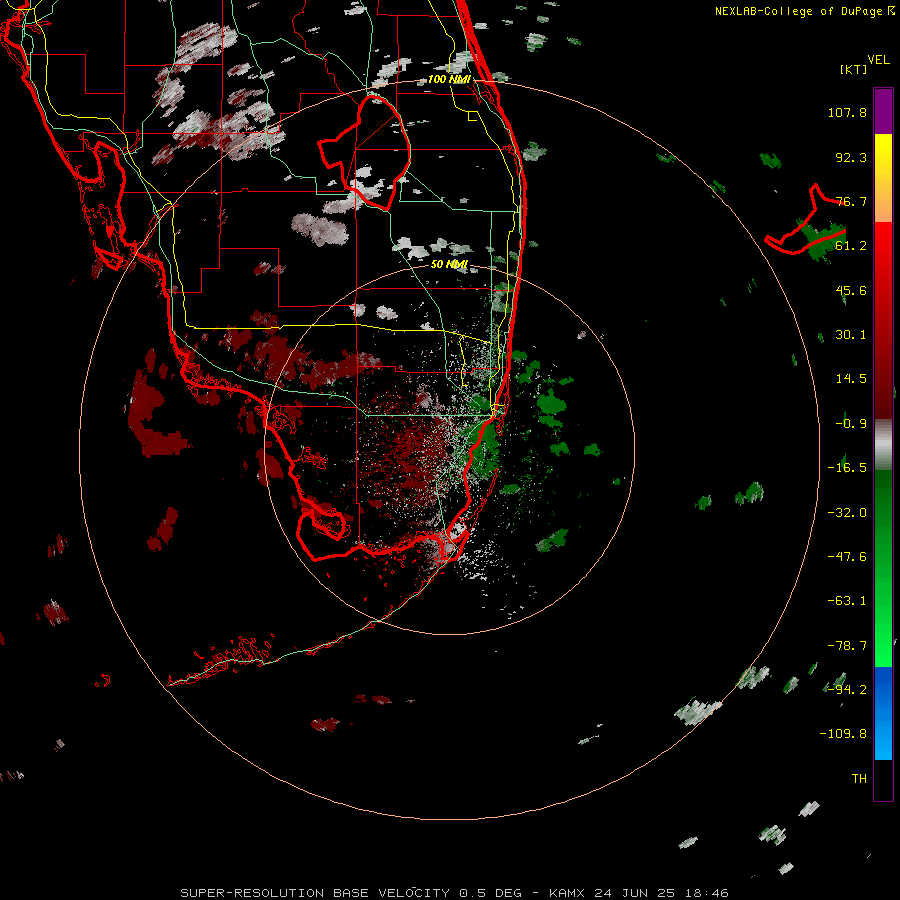Viewport: 900px width, 900px height.
Task: Click the Grand Bahama island outline
Action: (806, 221)
